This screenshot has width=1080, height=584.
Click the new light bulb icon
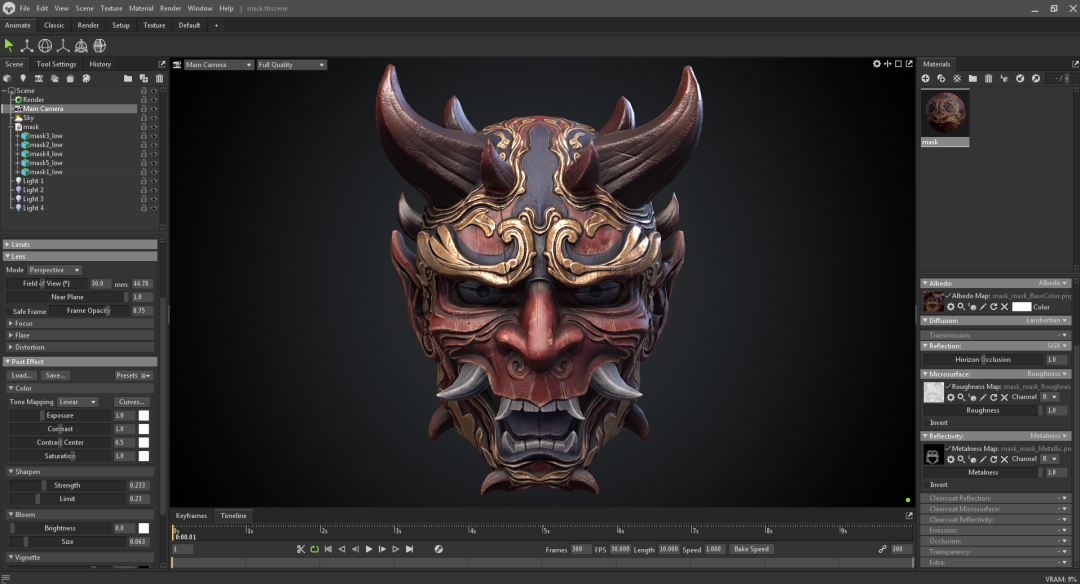(23, 78)
